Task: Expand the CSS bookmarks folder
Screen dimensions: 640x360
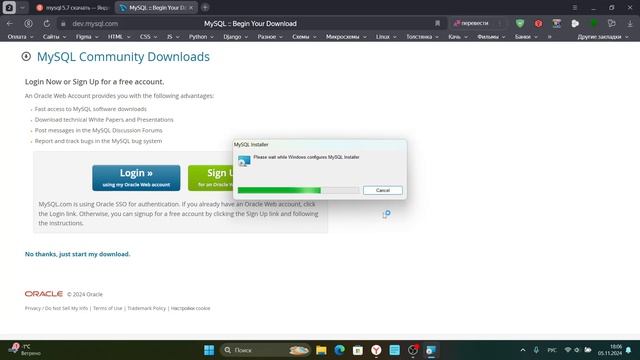Action: point(149,37)
